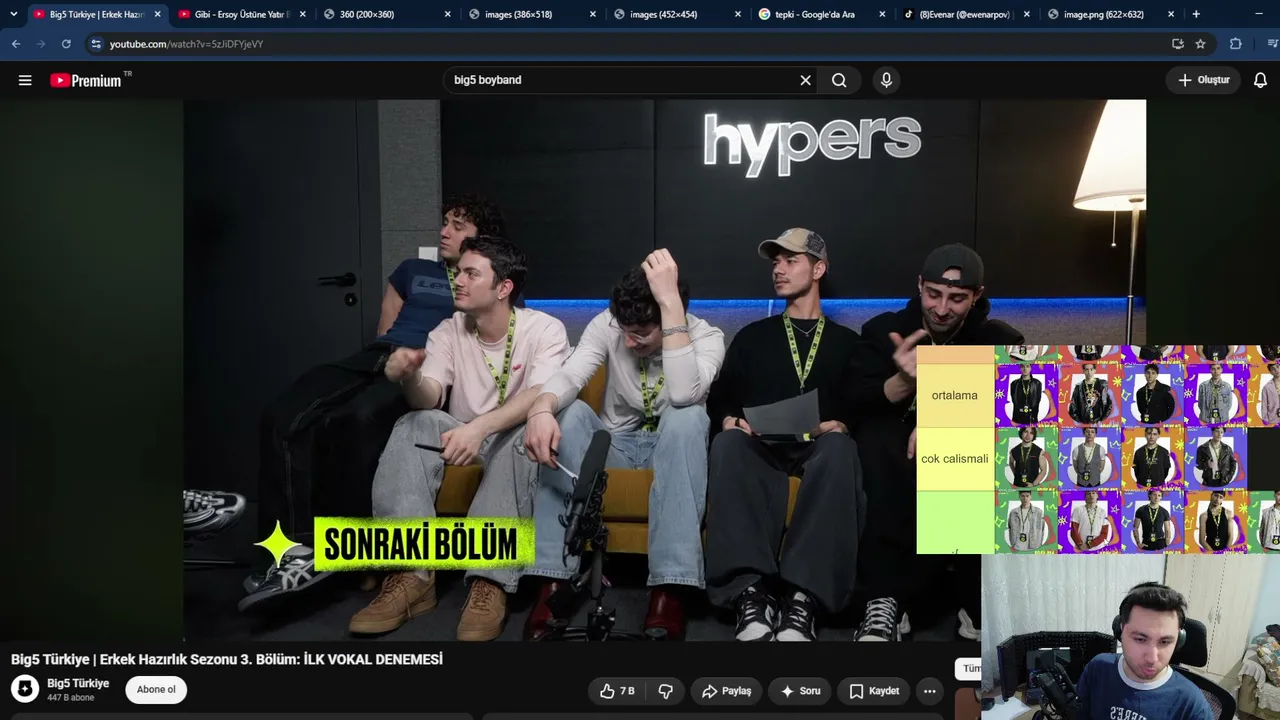
Task: Share the video via Paylaş
Action: click(x=726, y=691)
